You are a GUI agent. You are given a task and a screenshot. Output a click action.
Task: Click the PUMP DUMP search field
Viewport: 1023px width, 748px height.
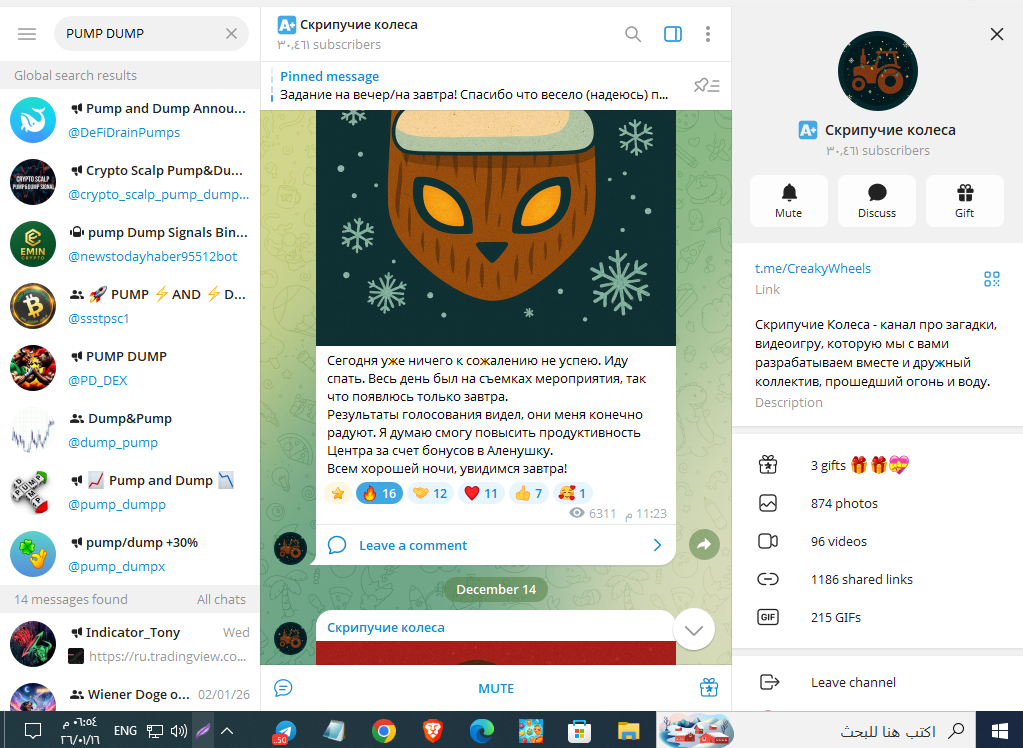pyautogui.click(x=151, y=33)
